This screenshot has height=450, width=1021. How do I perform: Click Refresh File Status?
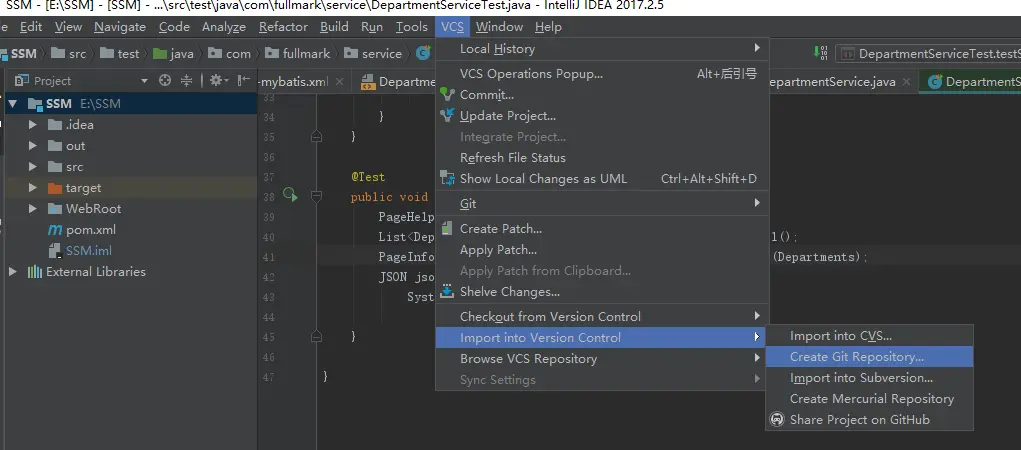coord(602,158)
